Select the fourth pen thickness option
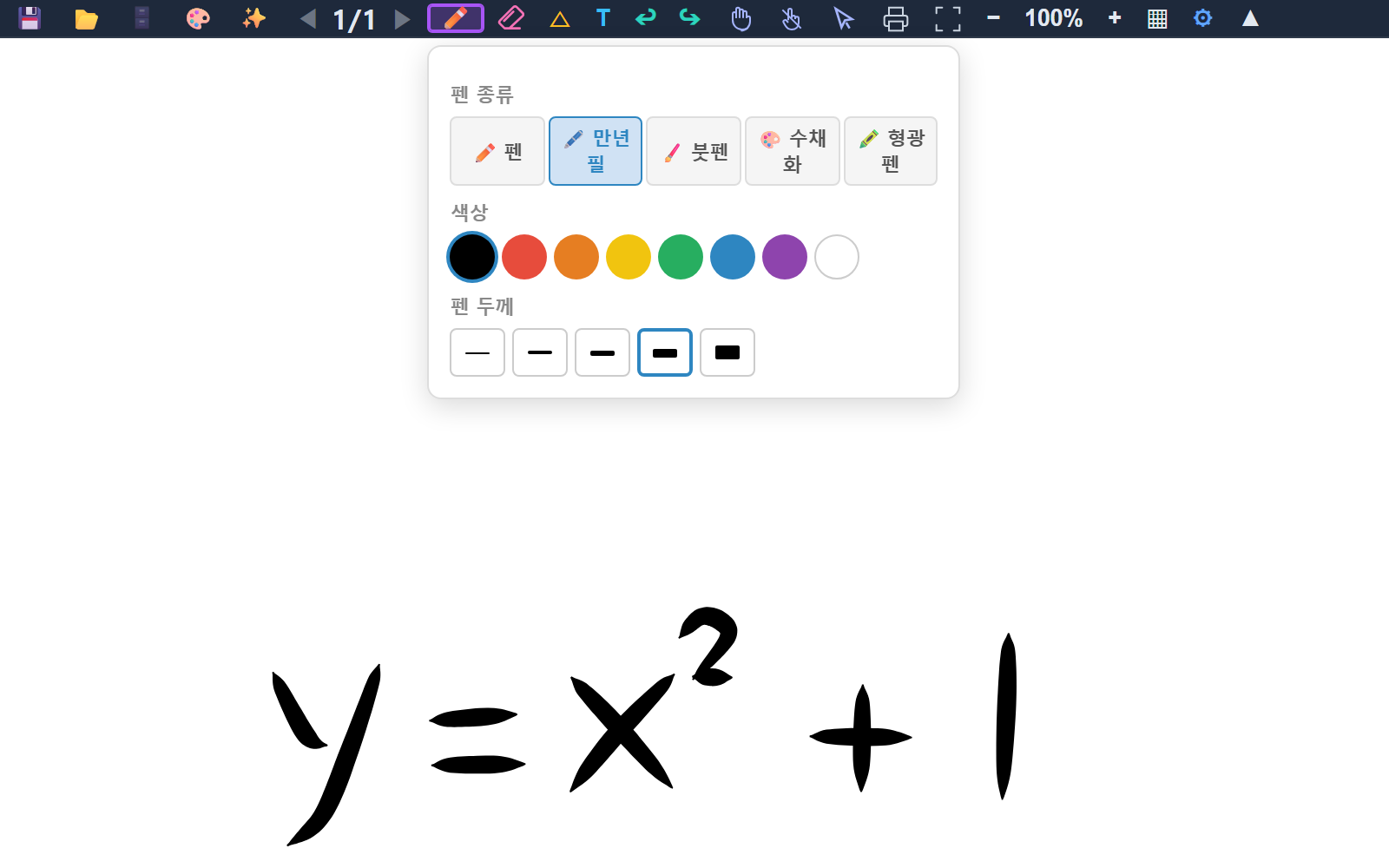The image size is (1389, 868). coord(665,352)
